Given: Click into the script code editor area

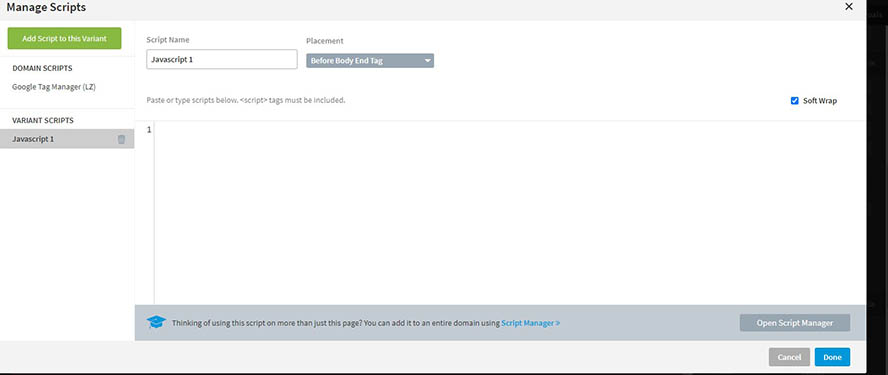Looking at the screenshot, I should tap(509, 212).
